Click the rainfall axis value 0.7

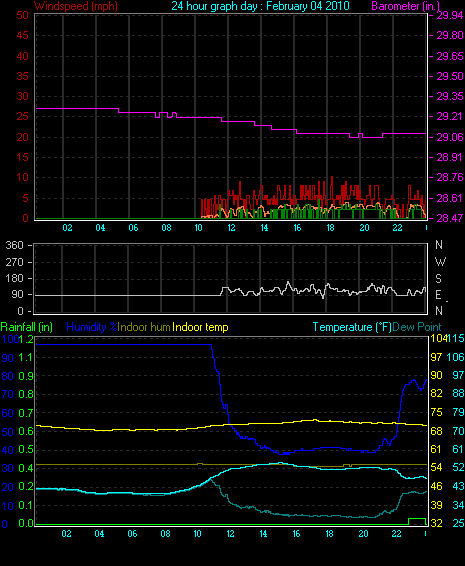pyautogui.click(x=26, y=413)
